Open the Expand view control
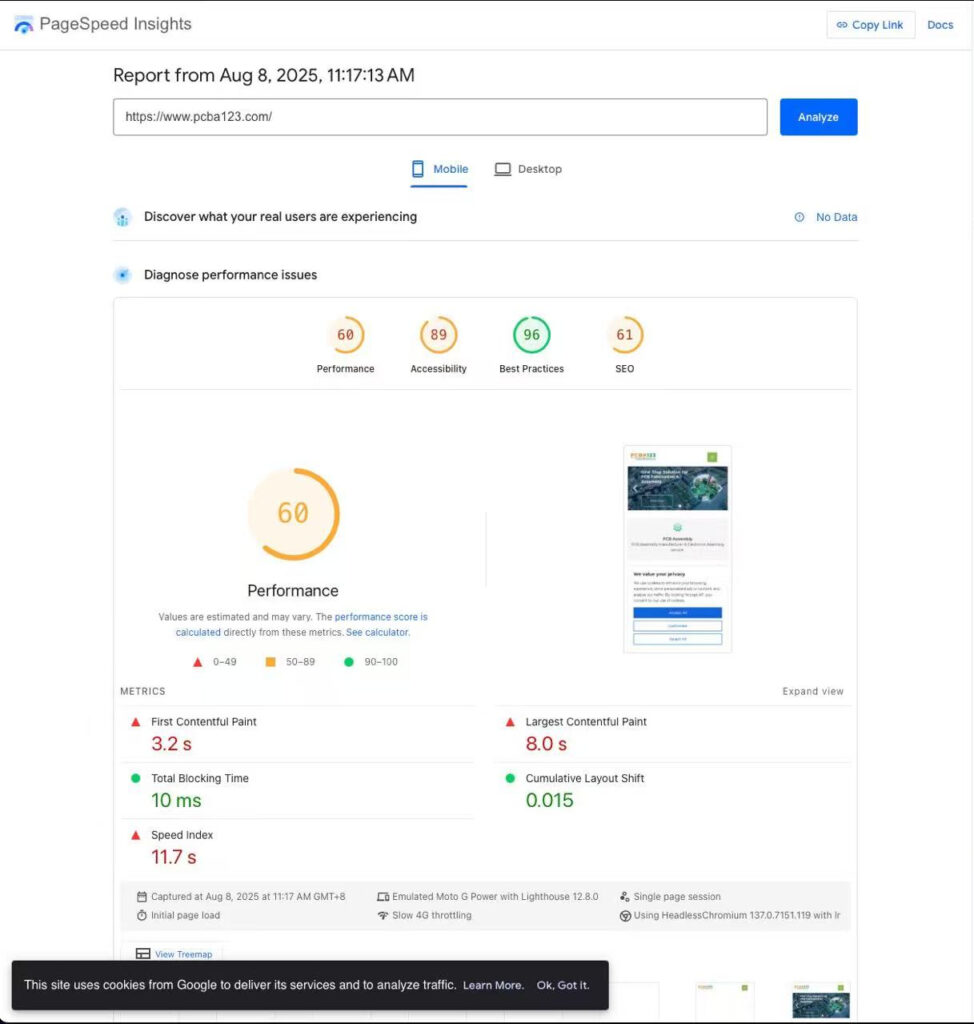This screenshot has width=974, height=1024. pyautogui.click(x=814, y=691)
